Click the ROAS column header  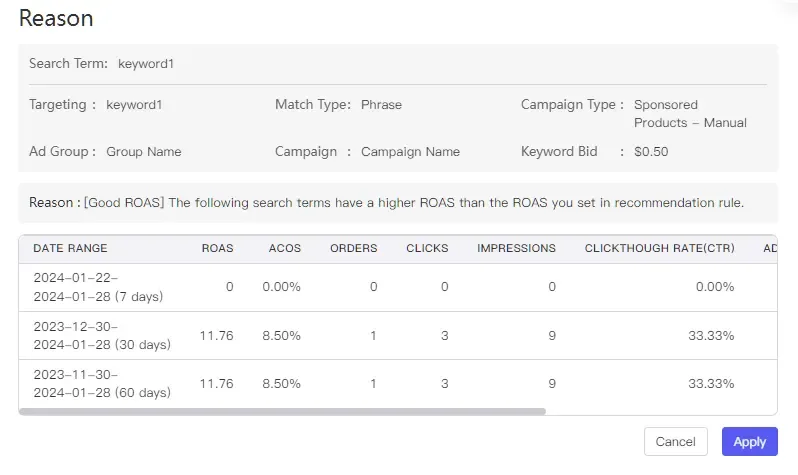(x=217, y=248)
